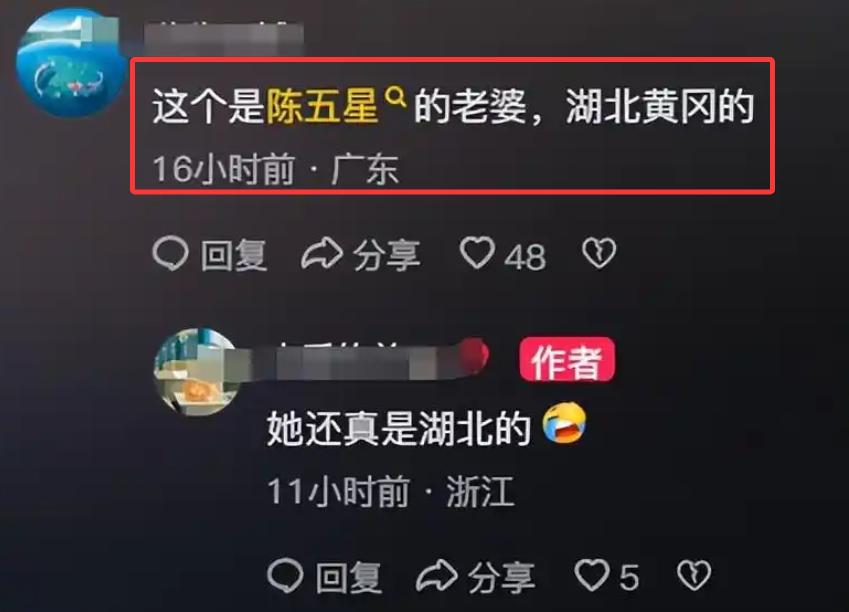Viewport: 849px width, 612px height.
Task: Like the first comment with 48 likes
Action: (477, 253)
